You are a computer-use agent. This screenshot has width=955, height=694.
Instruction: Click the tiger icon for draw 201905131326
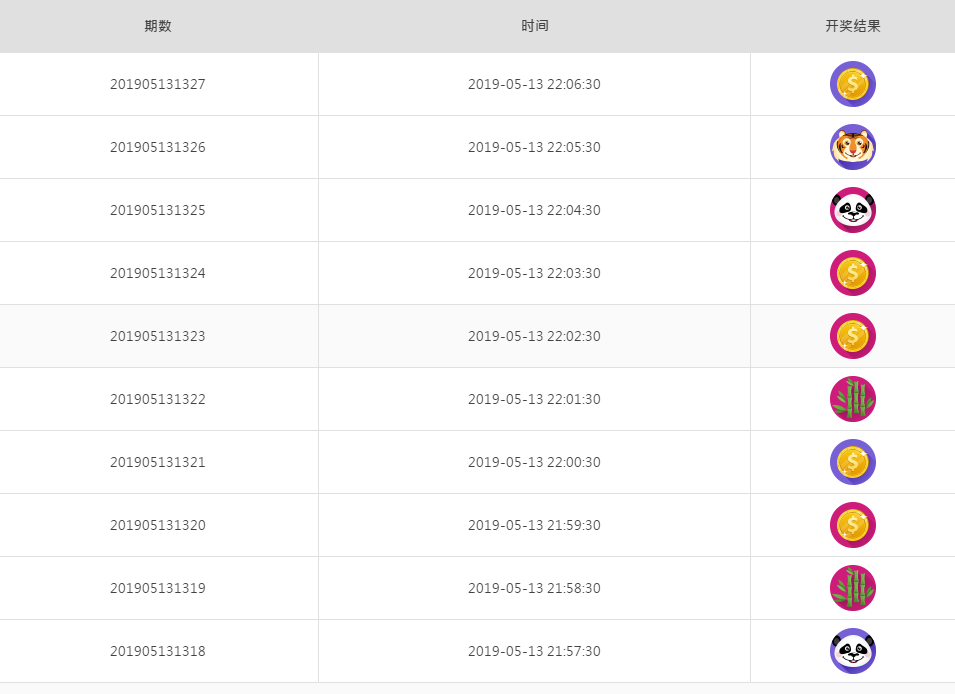coord(853,147)
